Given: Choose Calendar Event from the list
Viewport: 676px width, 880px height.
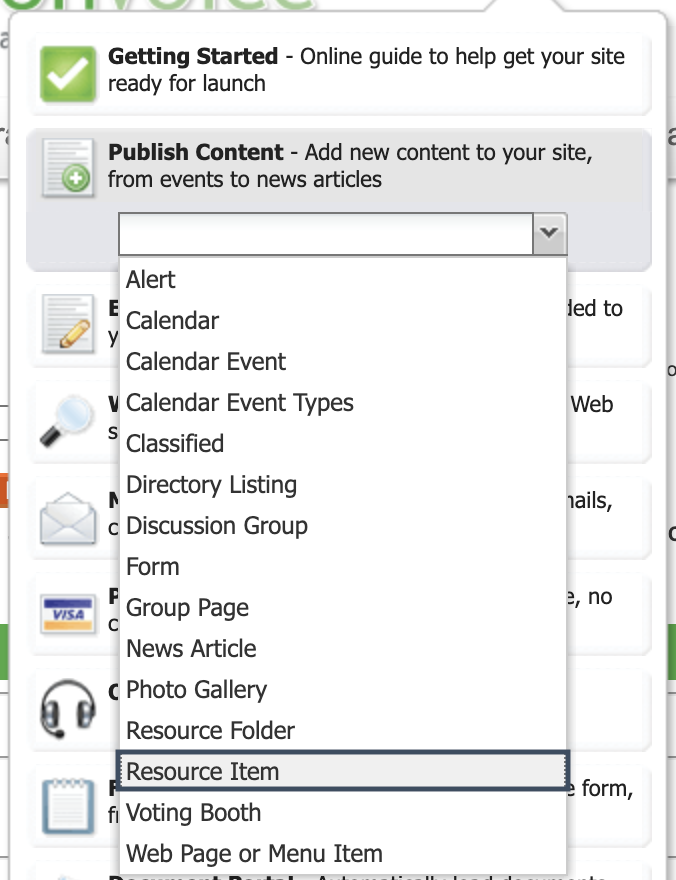Looking at the screenshot, I should [x=343, y=361].
